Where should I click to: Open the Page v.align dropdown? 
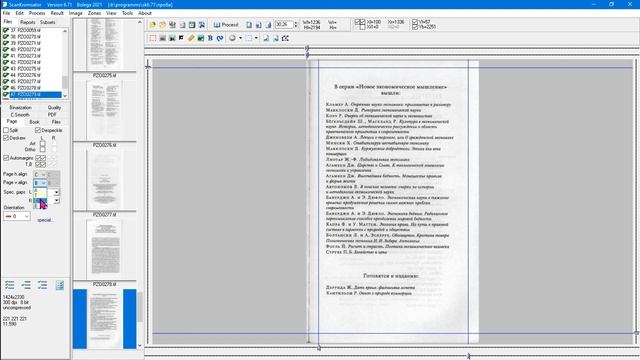pyautogui.click(x=40, y=183)
